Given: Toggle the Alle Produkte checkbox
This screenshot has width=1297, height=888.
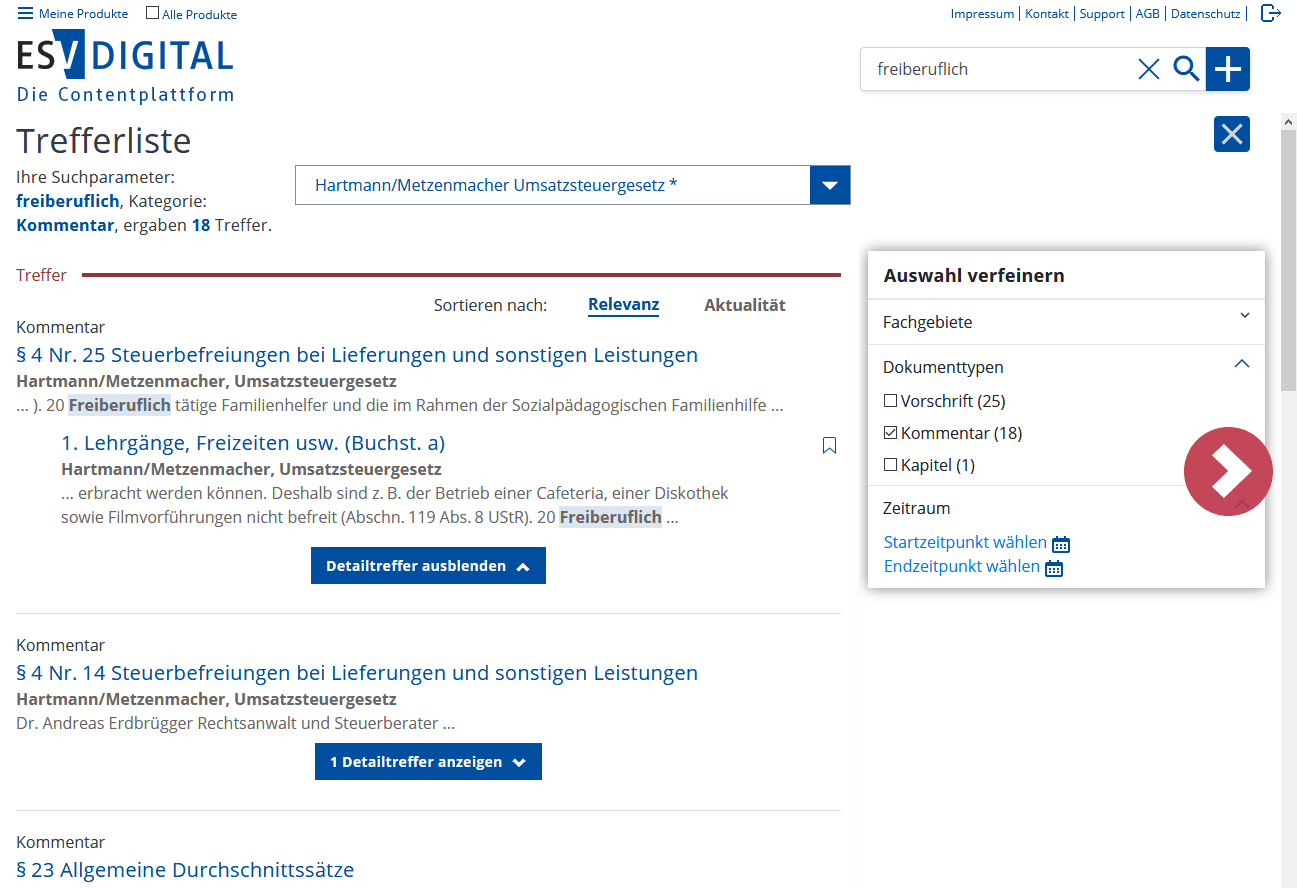Looking at the screenshot, I should [x=152, y=13].
